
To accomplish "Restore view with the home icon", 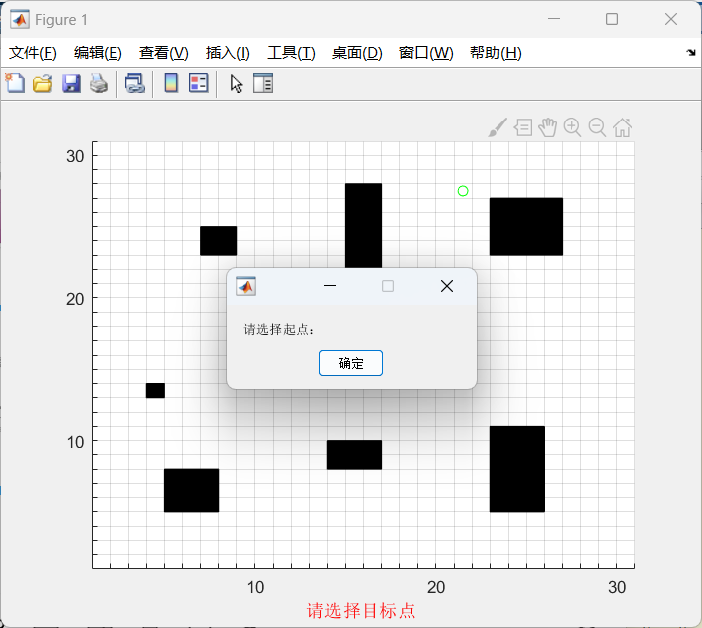I will coord(622,127).
